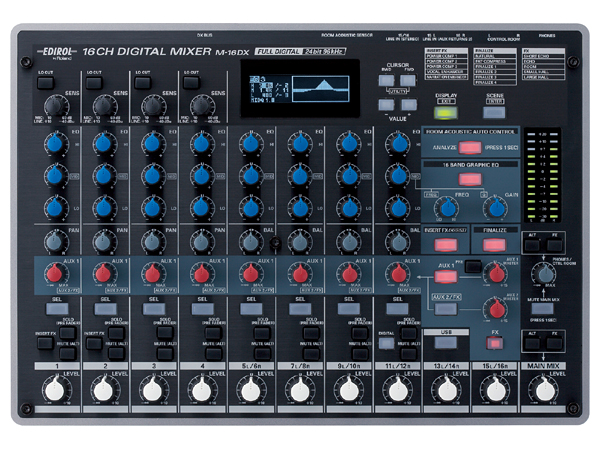Select channel 1 with its SEL button

click(x=57, y=309)
